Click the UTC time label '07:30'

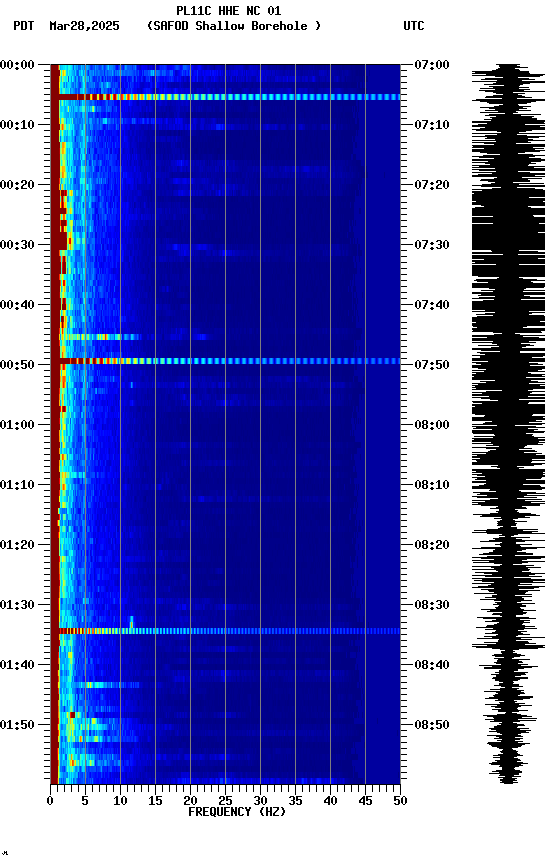(x=432, y=245)
